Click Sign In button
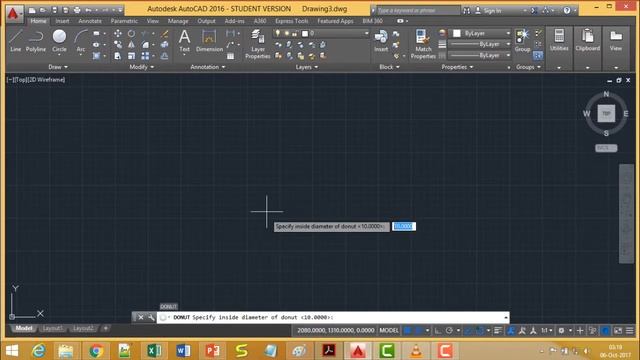 (488, 11)
